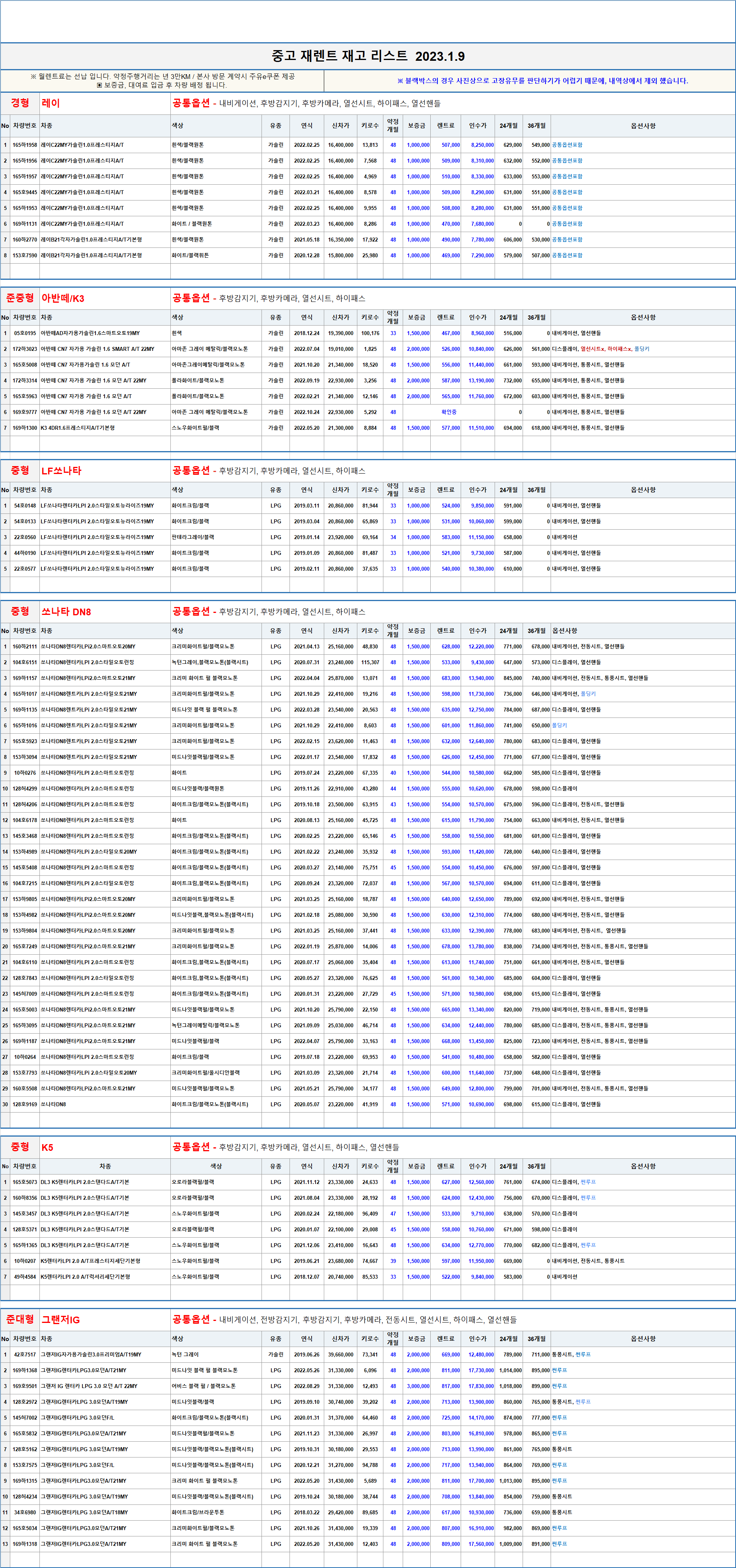Click 24-month value 1,018,000
This screenshot has height=1568, width=736.
(x=510, y=1386)
